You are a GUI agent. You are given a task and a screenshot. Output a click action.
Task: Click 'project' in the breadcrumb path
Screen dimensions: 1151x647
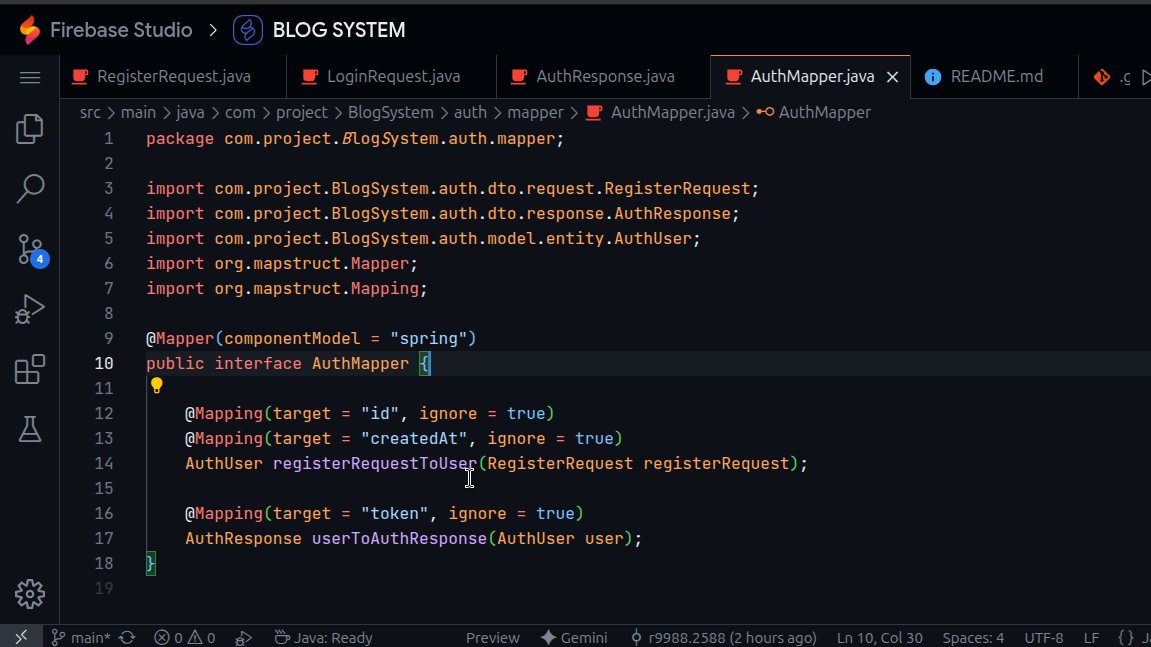tap(302, 112)
